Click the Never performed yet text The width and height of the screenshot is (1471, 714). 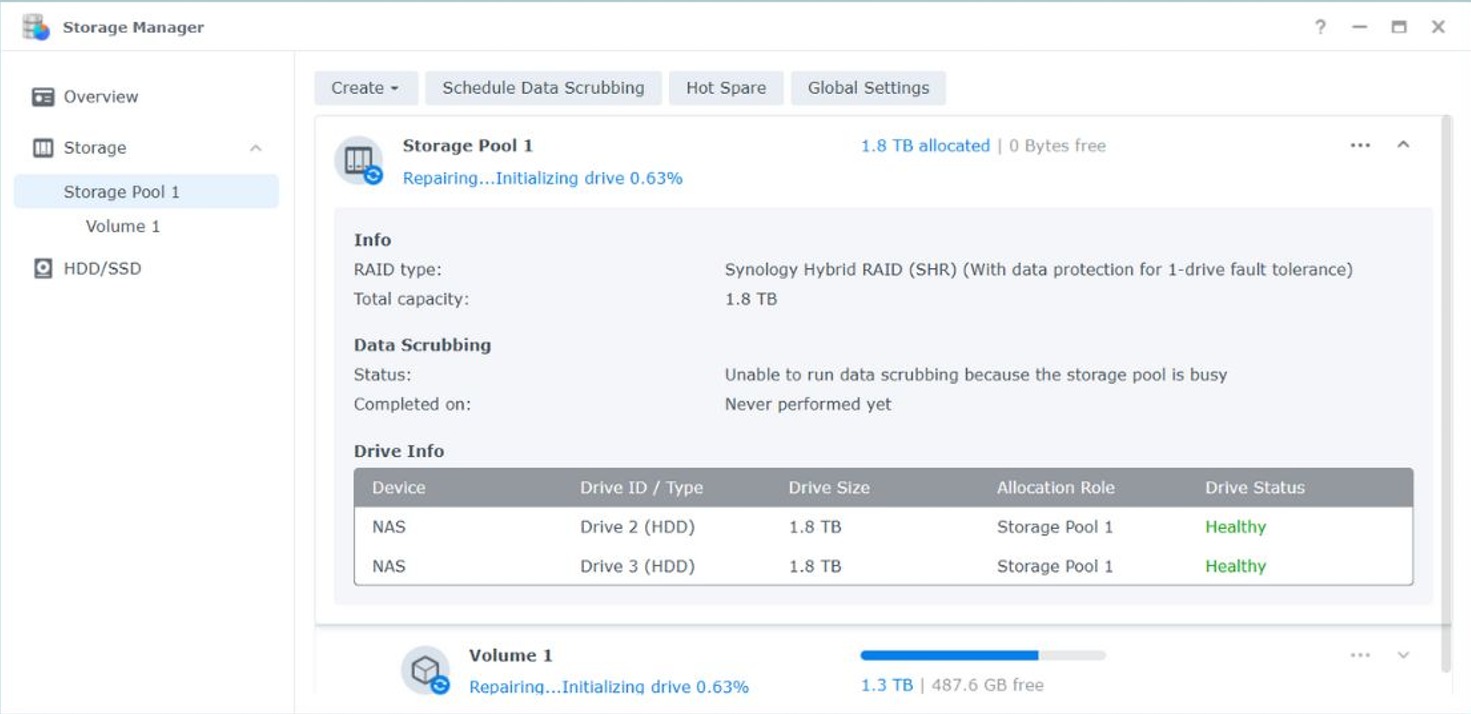808,405
